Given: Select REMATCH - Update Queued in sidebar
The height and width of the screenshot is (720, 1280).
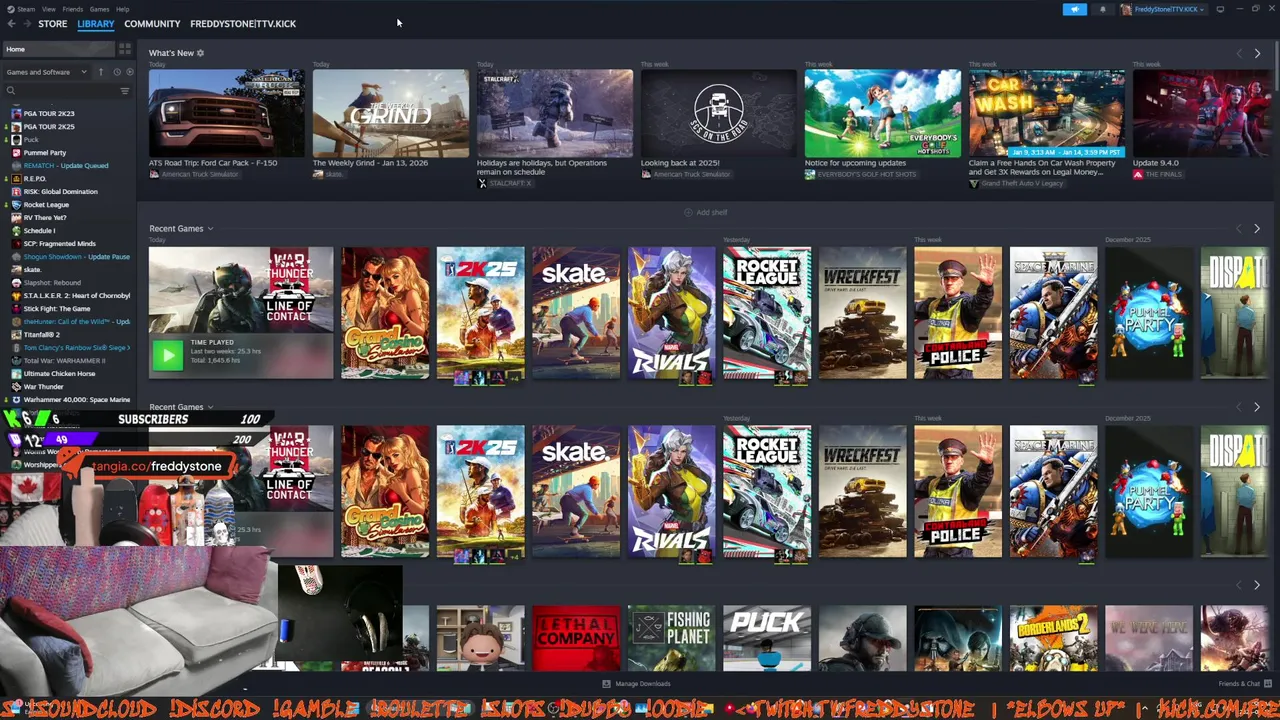Looking at the screenshot, I should pos(66,166).
